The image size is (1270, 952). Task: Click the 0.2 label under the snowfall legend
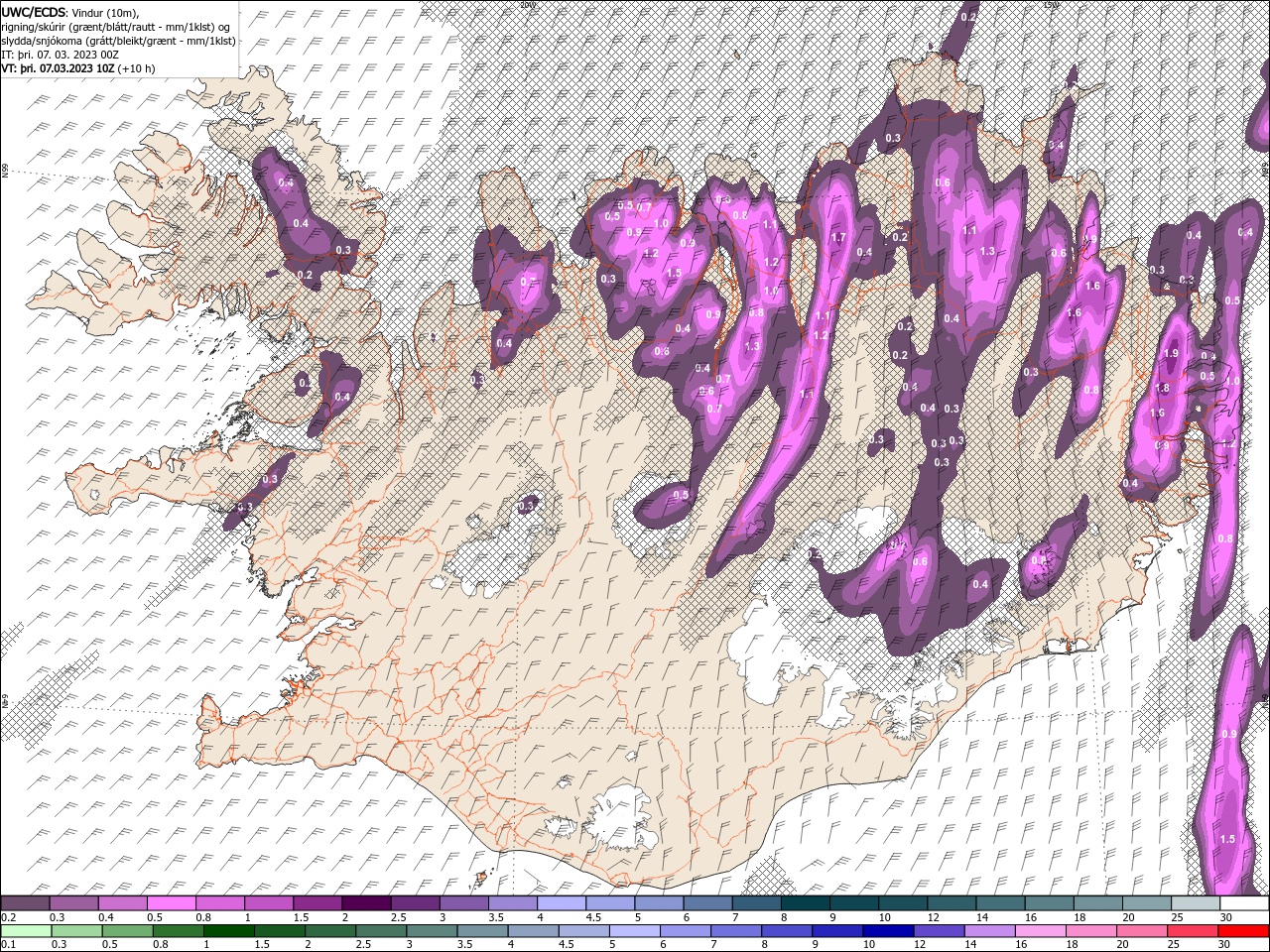point(7,917)
